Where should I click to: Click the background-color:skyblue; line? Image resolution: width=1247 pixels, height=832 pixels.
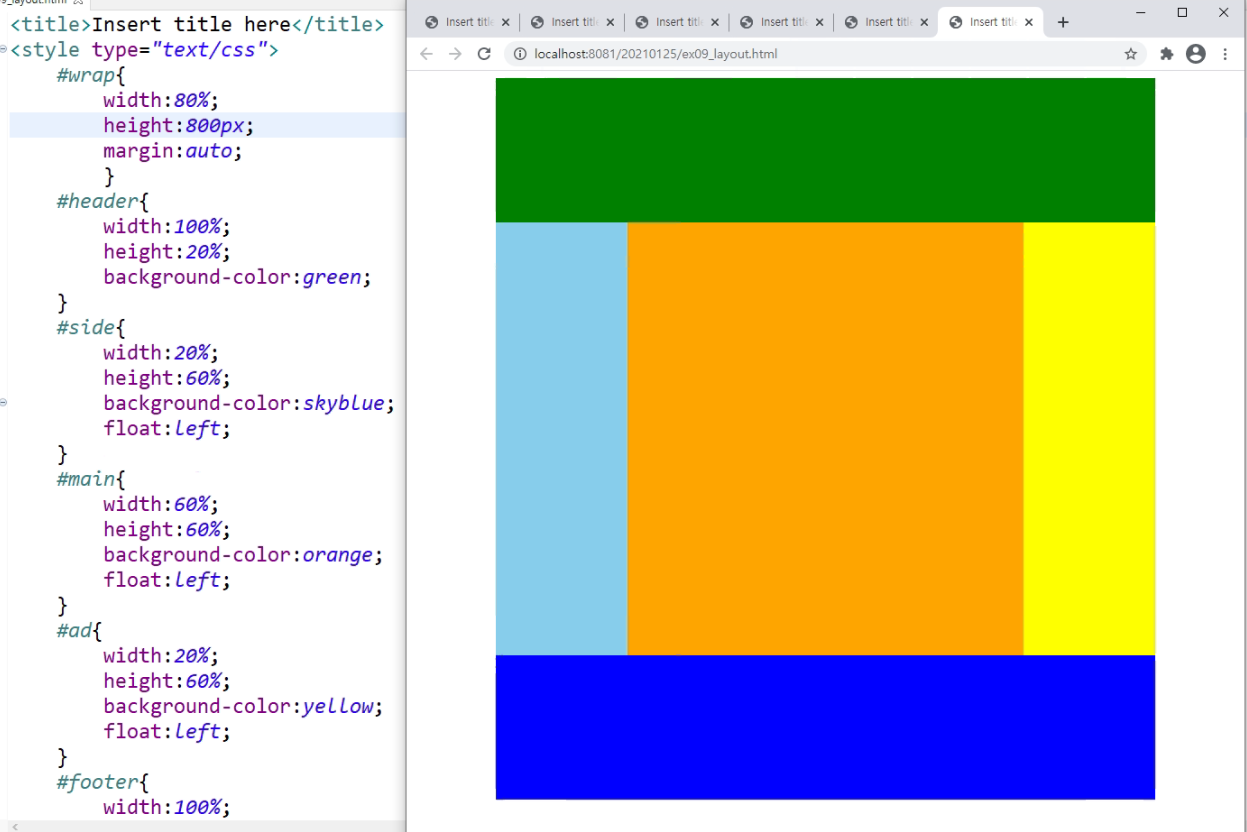click(249, 403)
